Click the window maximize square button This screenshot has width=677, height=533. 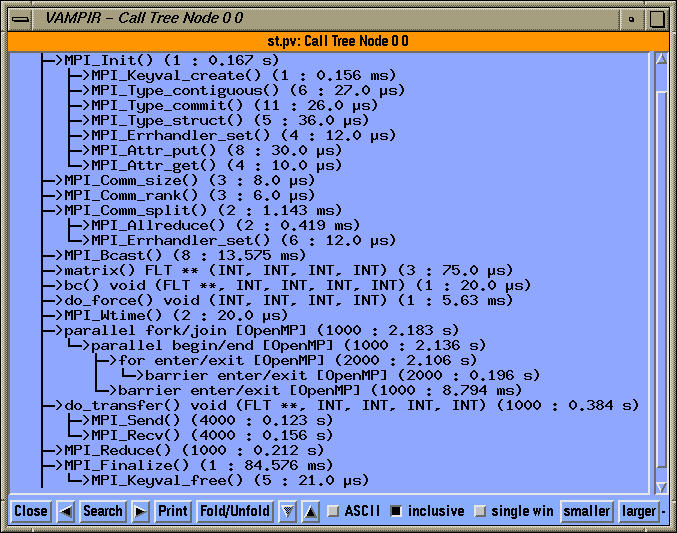[657, 19]
